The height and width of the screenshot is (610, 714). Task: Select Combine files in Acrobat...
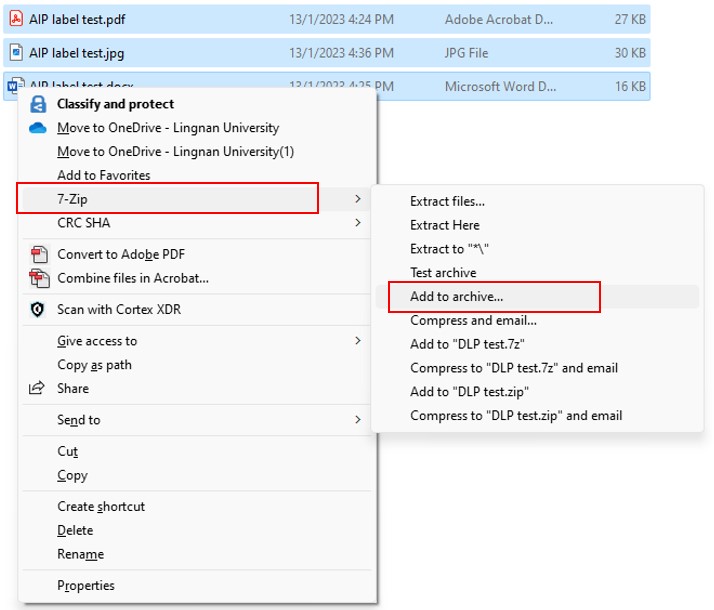coord(133,278)
